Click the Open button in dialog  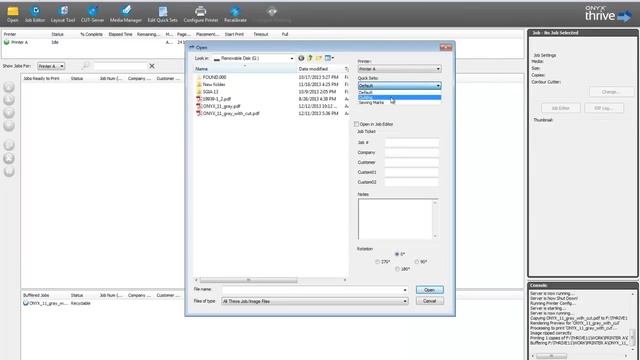(429, 290)
